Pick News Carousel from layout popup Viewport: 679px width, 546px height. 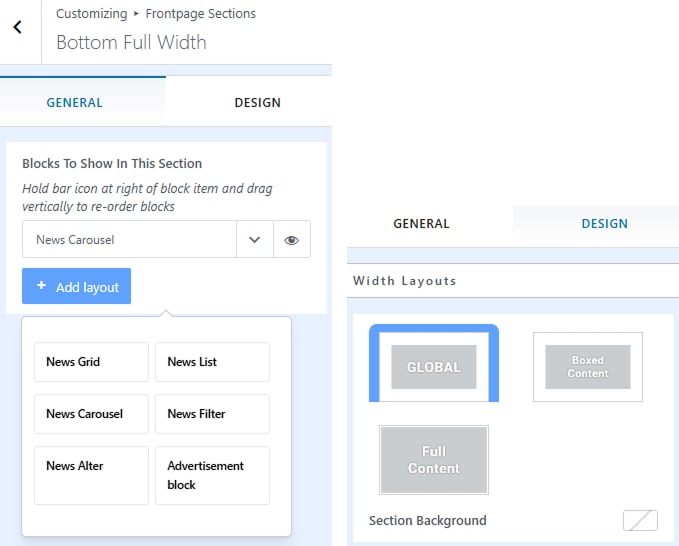click(91, 414)
